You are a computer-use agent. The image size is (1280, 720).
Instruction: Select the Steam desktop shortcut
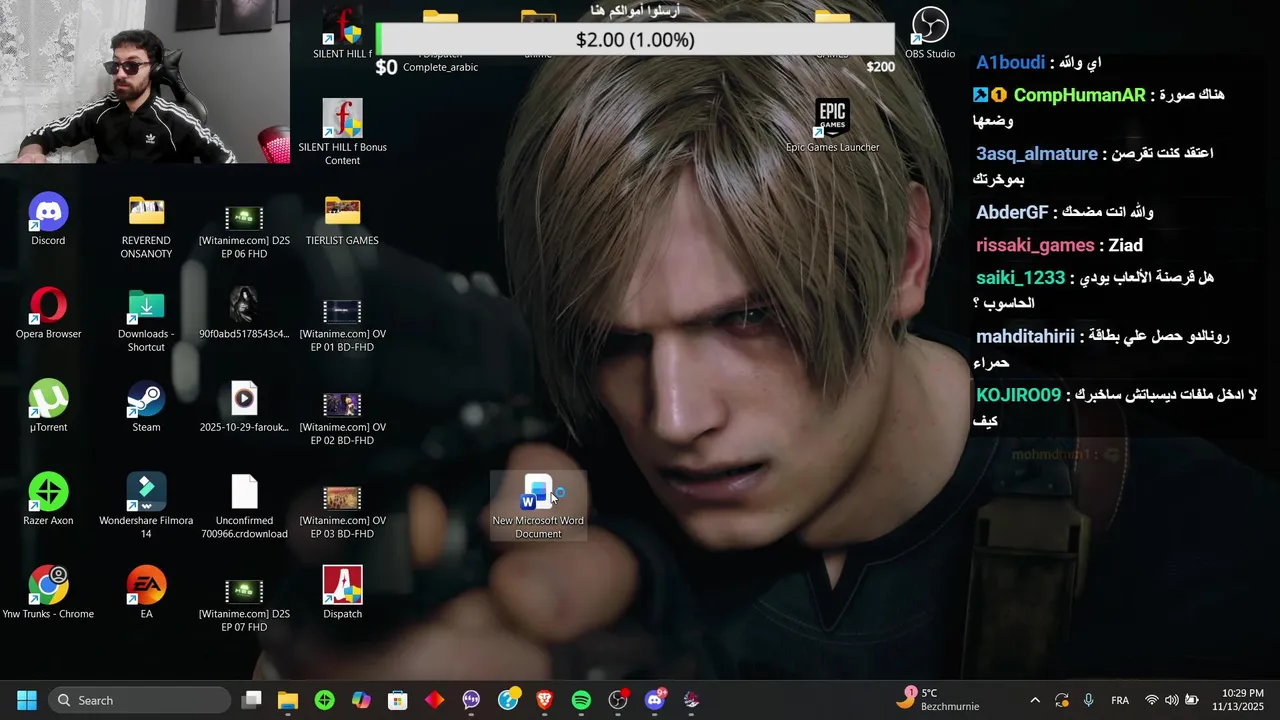tap(146, 405)
